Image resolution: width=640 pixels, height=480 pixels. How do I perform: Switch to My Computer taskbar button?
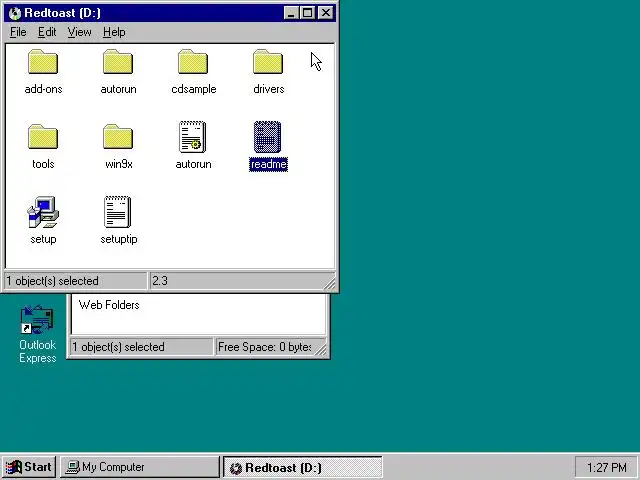140,467
